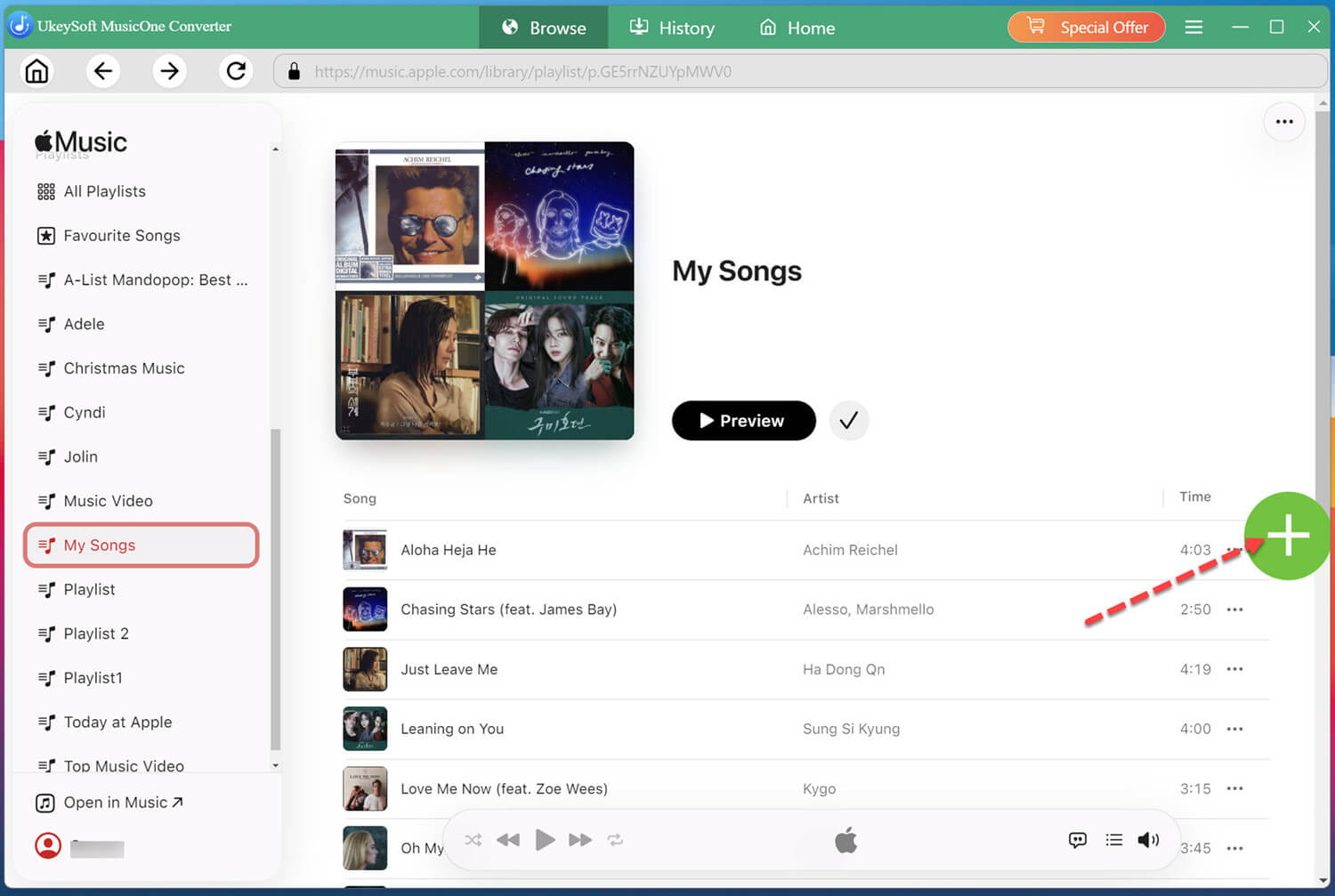Shuffle playback in the player bar
1335x896 pixels.
click(x=473, y=840)
